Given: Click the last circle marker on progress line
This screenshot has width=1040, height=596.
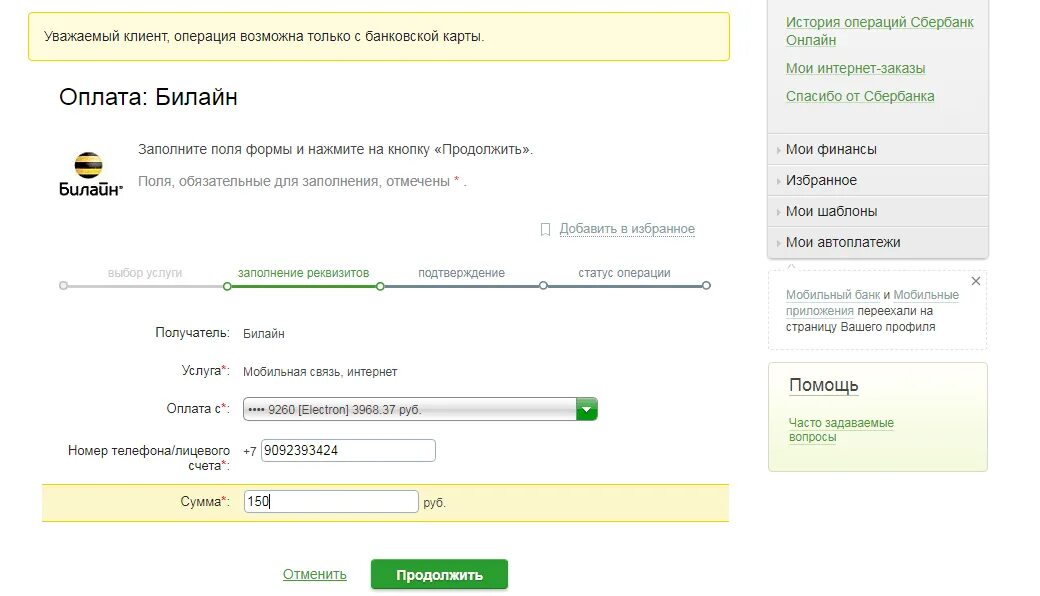Looking at the screenshot, I should [706, 286].
